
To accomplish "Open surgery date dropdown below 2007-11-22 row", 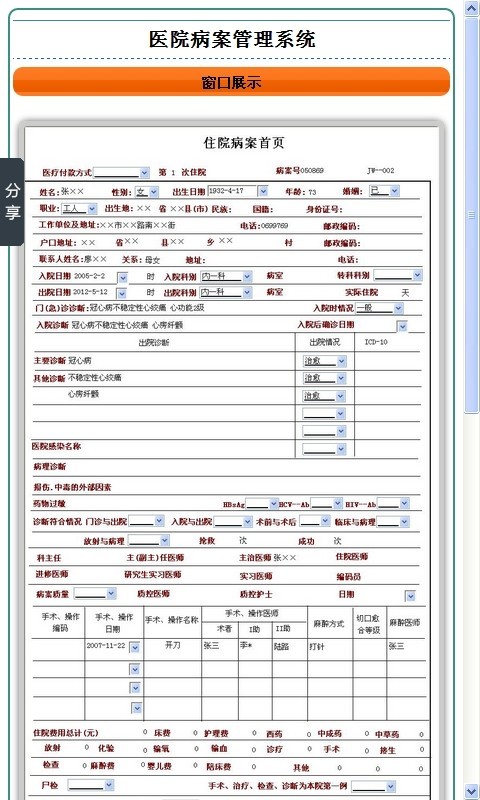I will [x=135, y=669].
